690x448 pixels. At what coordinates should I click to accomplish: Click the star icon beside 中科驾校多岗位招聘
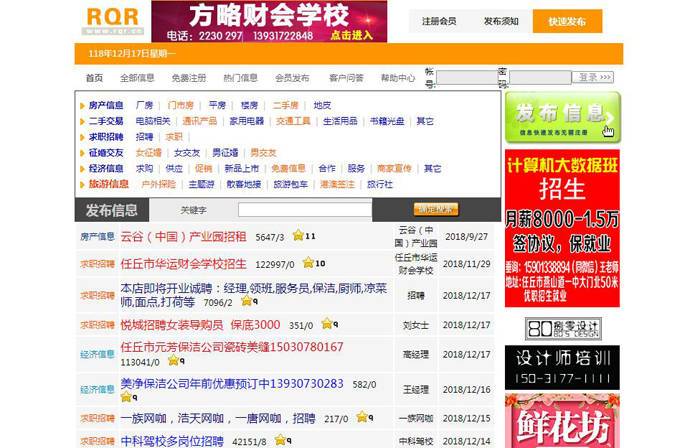tap(281, 440)
